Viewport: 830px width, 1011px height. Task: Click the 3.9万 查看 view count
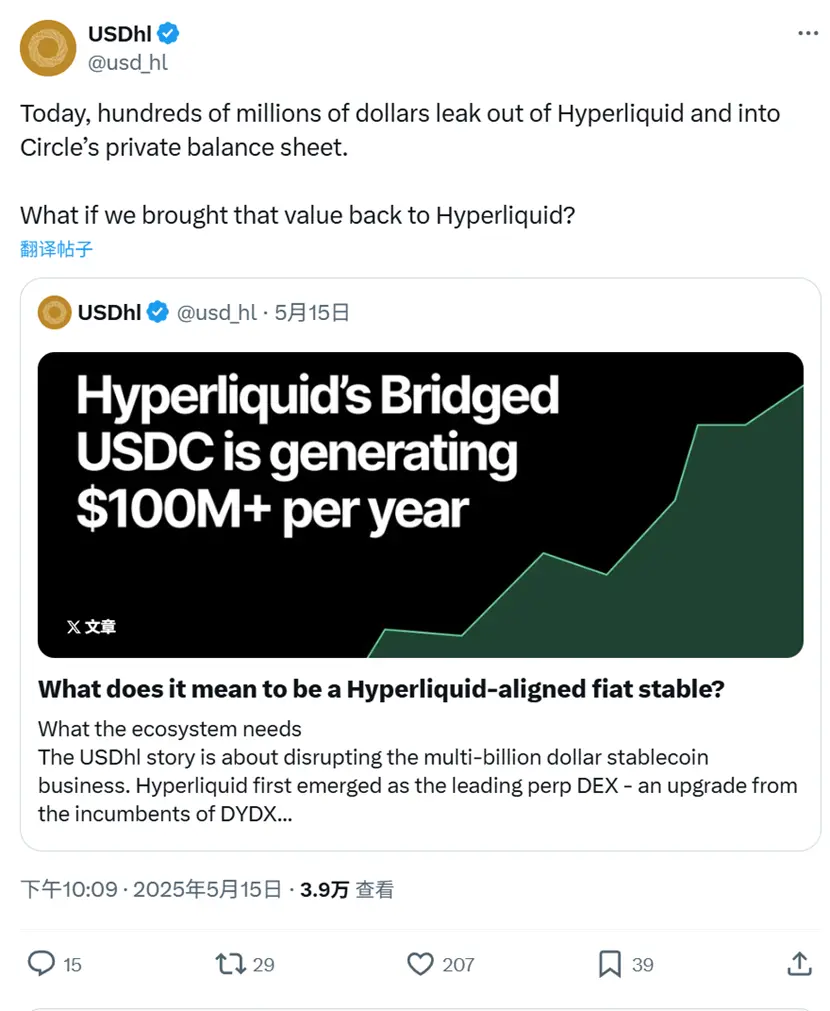coord(346,889)
